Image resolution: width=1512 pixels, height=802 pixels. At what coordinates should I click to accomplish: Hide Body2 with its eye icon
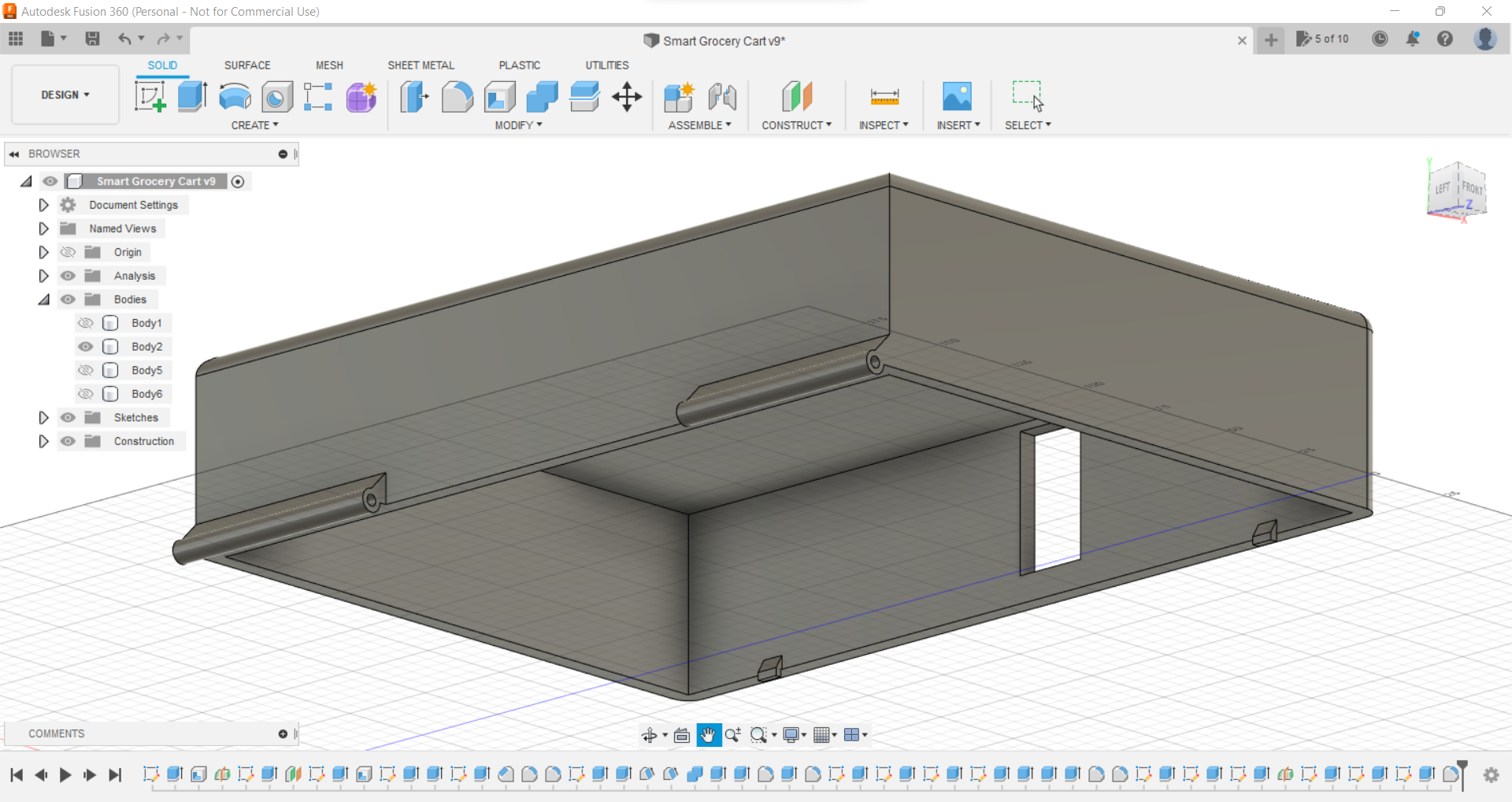[x=86, y=347]
